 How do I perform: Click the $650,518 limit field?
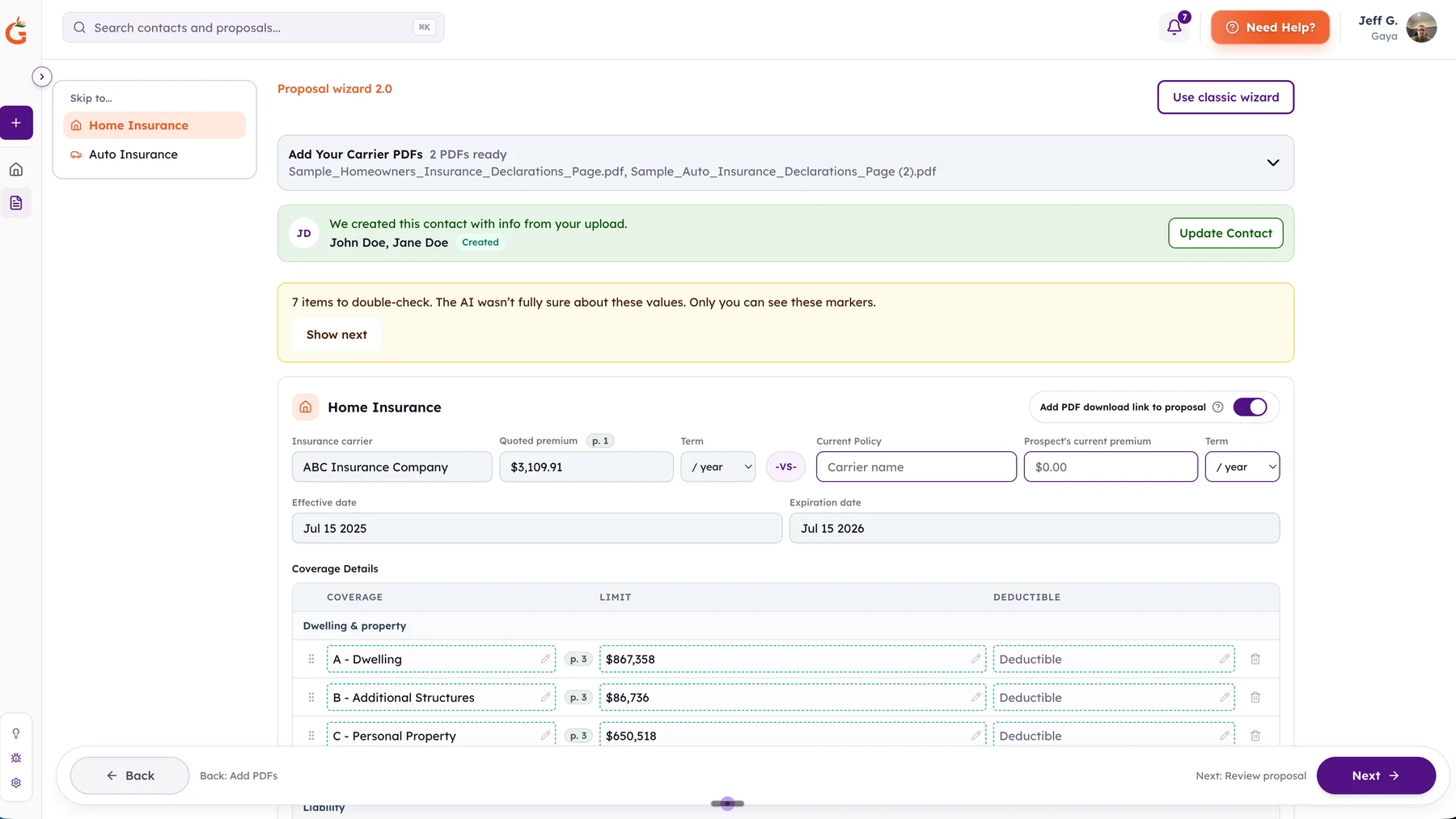(x=793, y=735)
